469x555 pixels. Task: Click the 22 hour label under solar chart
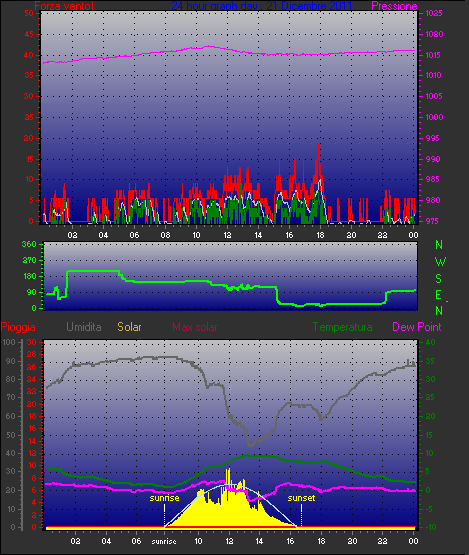(x=383, y=541)
